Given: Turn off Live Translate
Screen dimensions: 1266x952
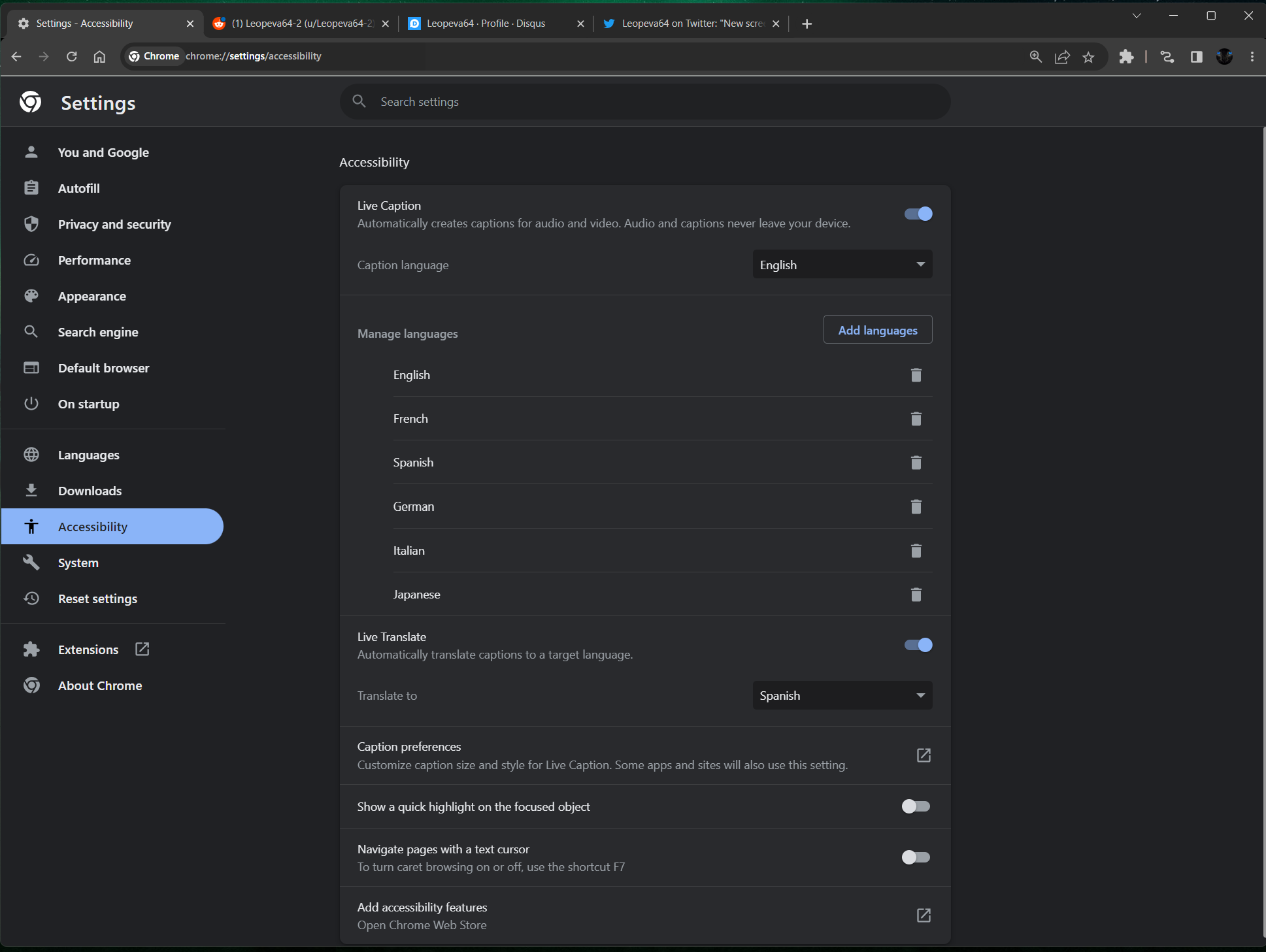Looking at the screenshot, I should point(917,645).
